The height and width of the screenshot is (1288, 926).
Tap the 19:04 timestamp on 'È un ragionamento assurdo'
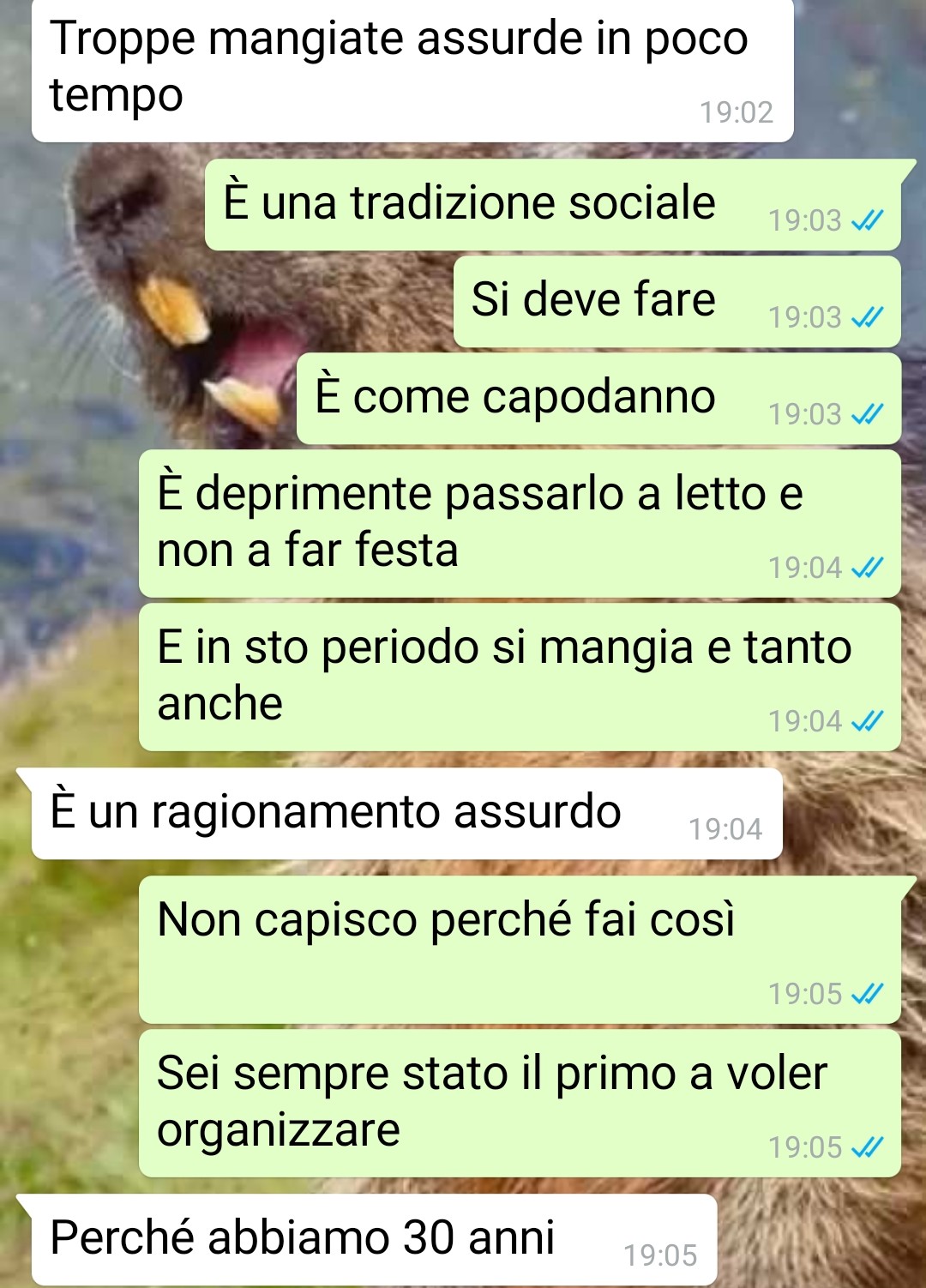click(x=725, y=829)
